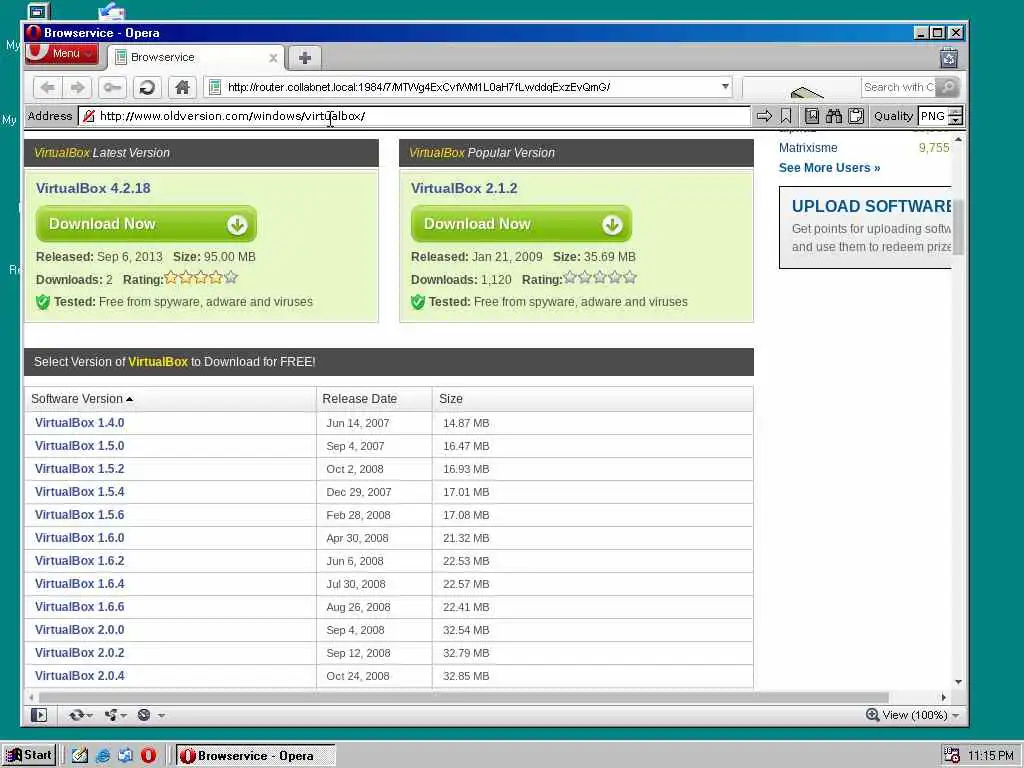Click the system tray scheduler icon
Screen dimensions: 1024x768
pyautogui.click(x=952, y=756)
